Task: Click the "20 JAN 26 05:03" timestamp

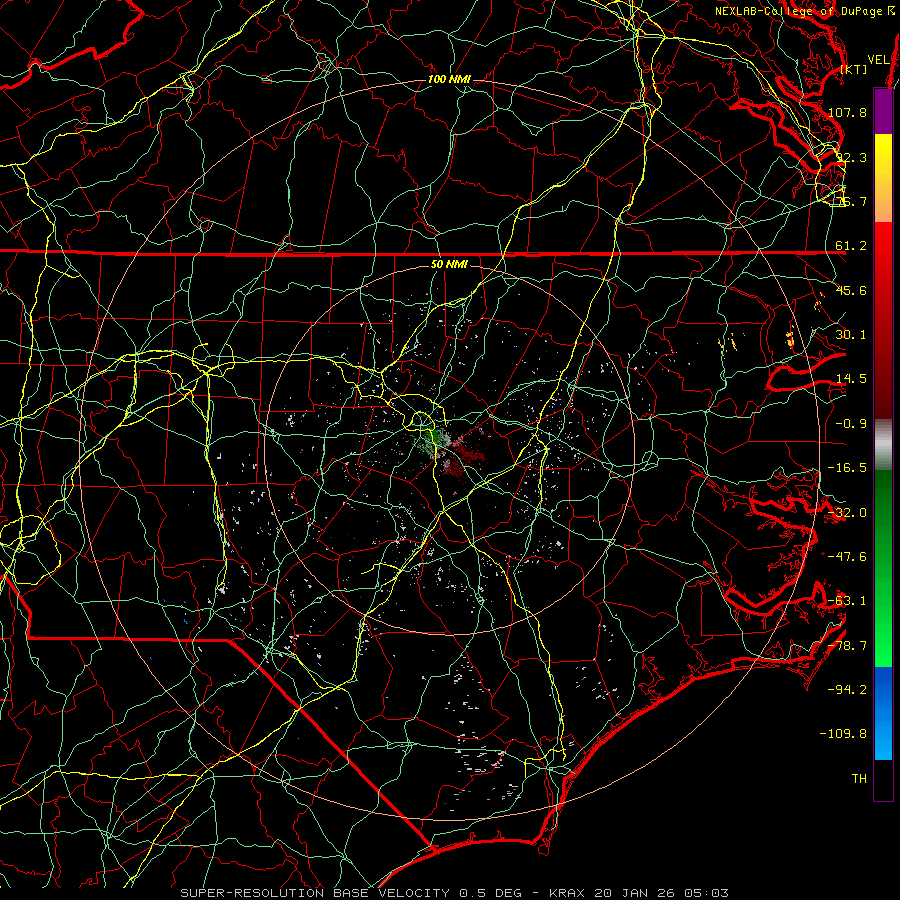Action: [x=661, y=893]
